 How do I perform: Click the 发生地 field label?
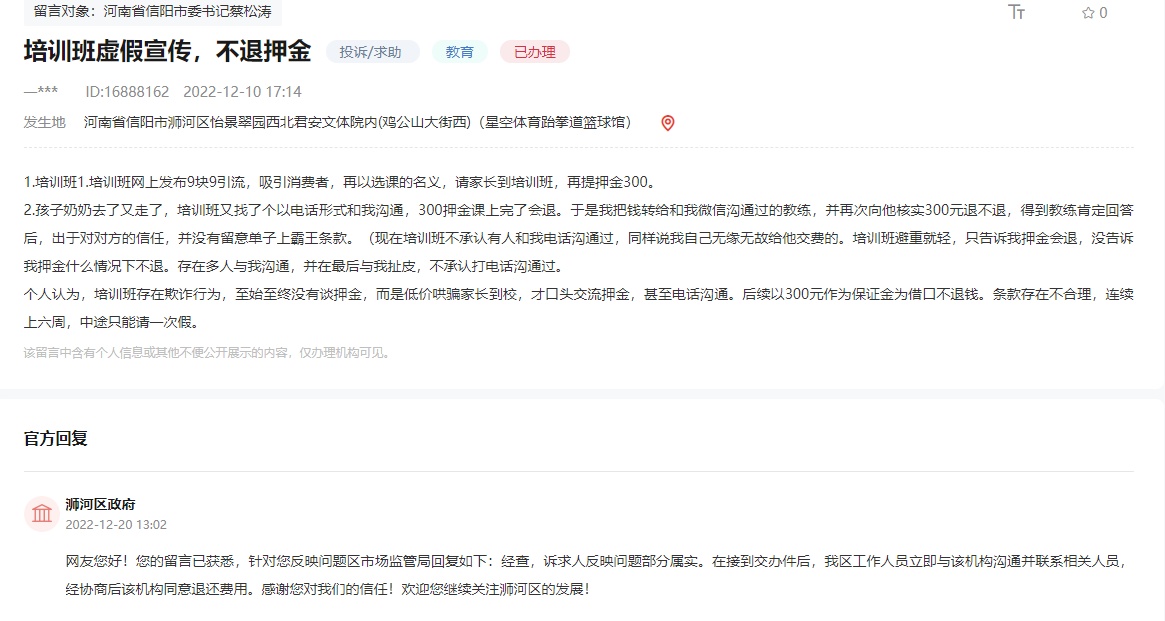(x=45, y=122)
